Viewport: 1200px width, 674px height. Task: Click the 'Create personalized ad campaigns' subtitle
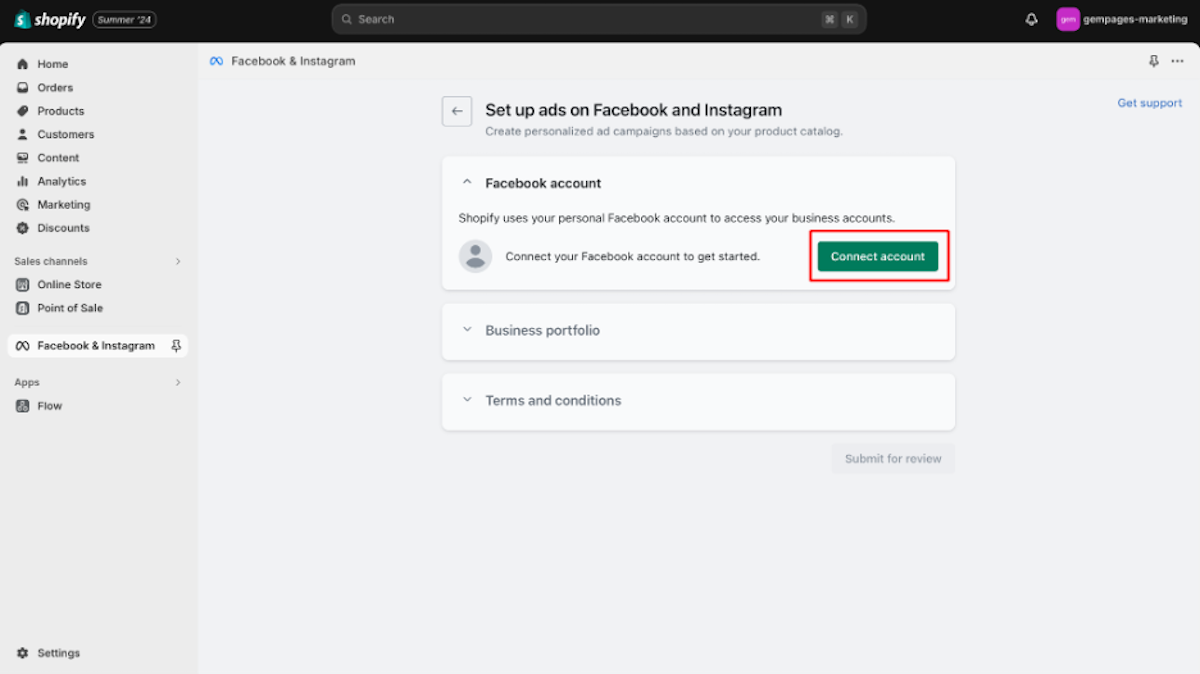coord(664,131)
